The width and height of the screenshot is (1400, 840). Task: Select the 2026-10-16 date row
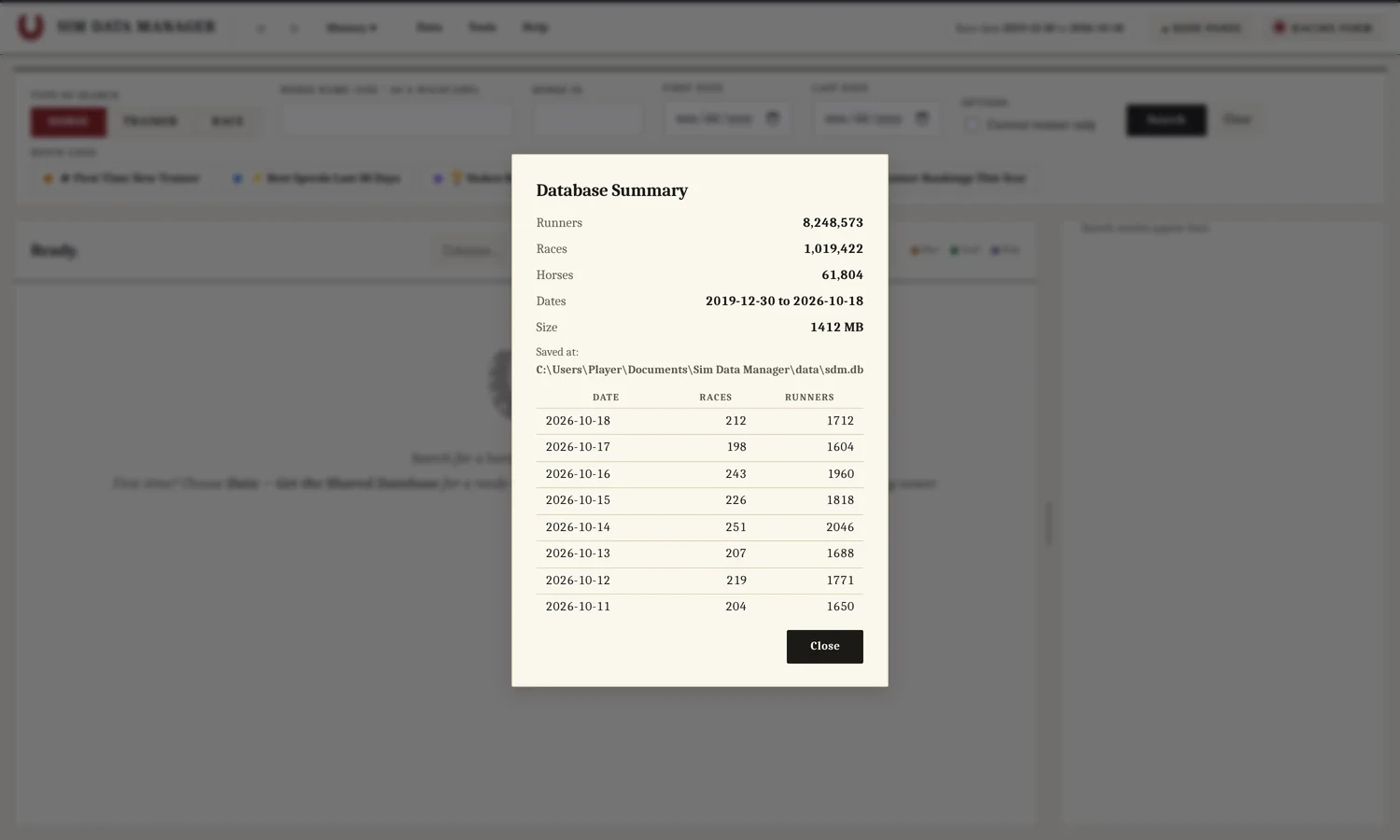(699, 474)
